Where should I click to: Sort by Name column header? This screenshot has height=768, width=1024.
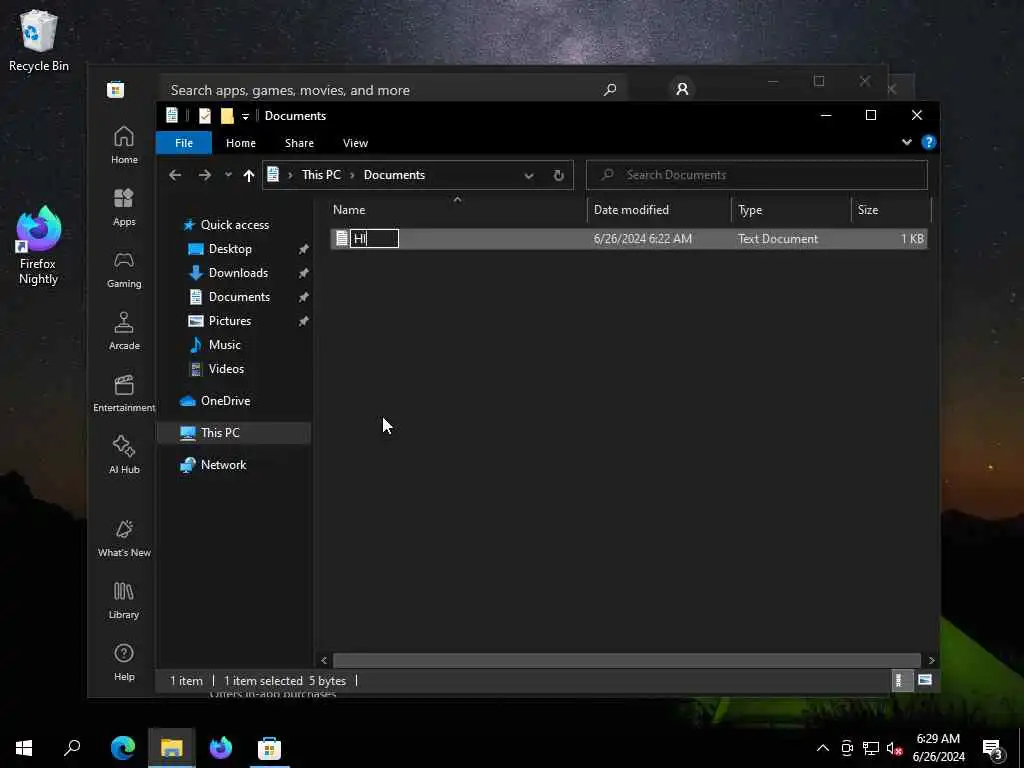coord(457,210)
